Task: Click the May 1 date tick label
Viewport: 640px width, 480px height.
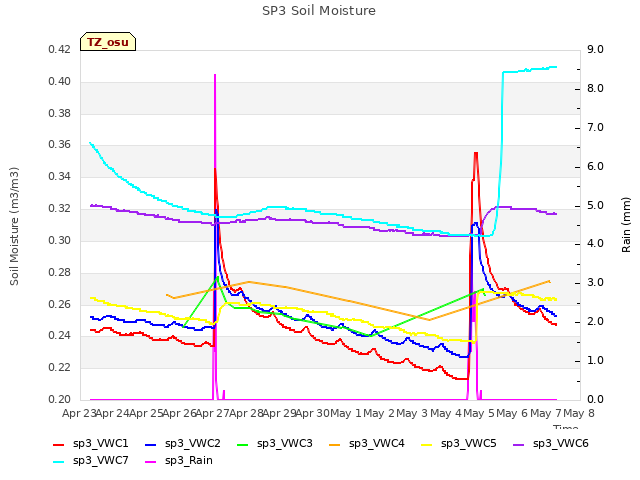Action: pos(346,413)
